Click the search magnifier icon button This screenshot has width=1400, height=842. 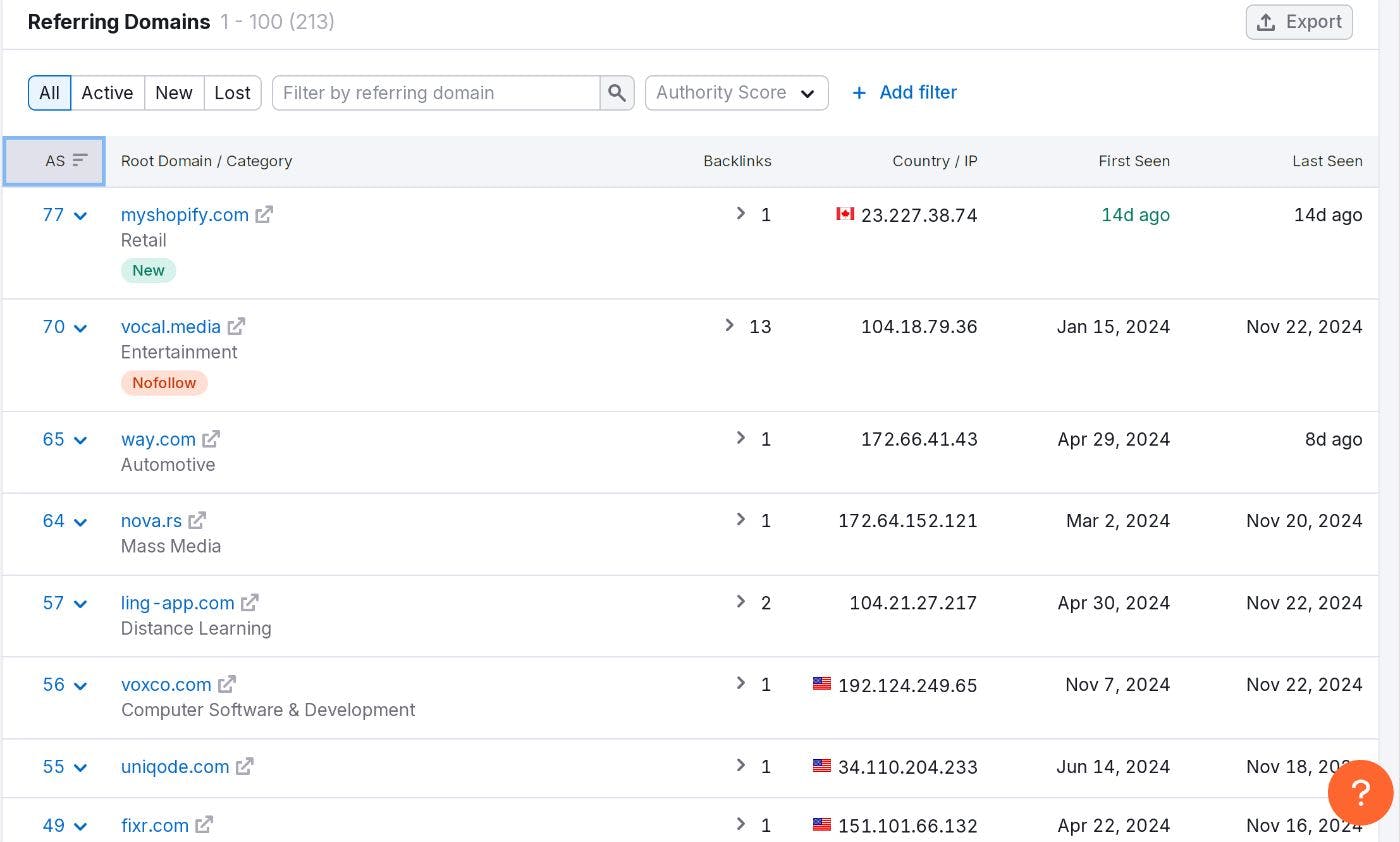[617, 93]
